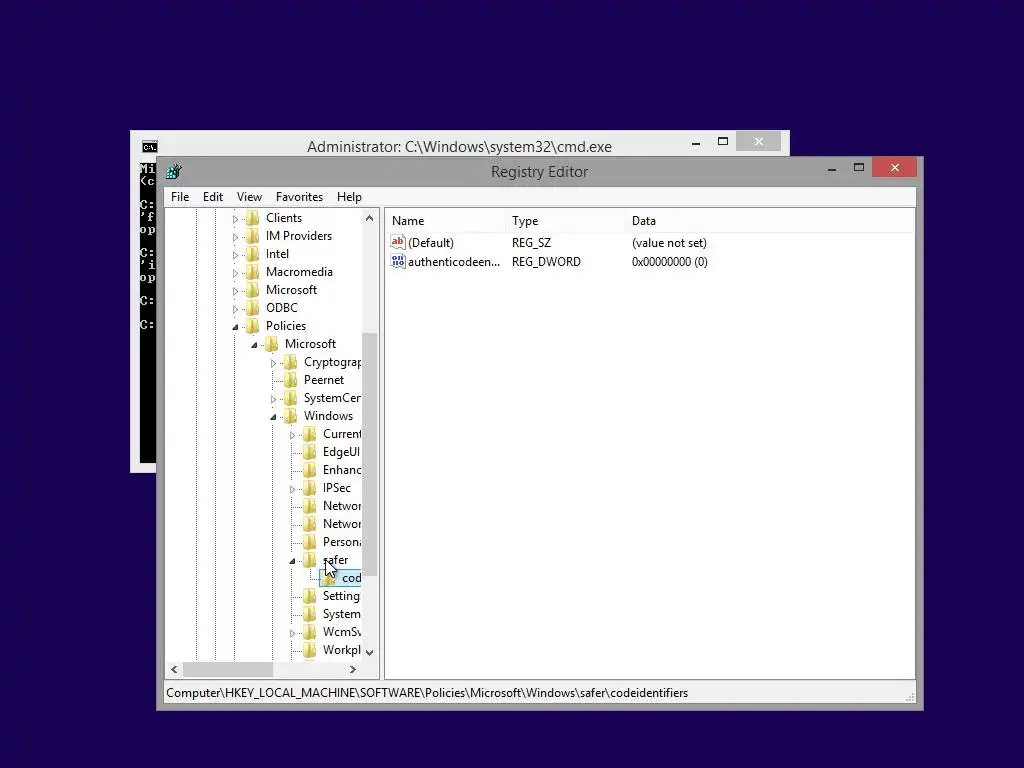Screen dimensions: 1024x768
Task: Collapse the safer key
Action: click(x=293, y=560)
